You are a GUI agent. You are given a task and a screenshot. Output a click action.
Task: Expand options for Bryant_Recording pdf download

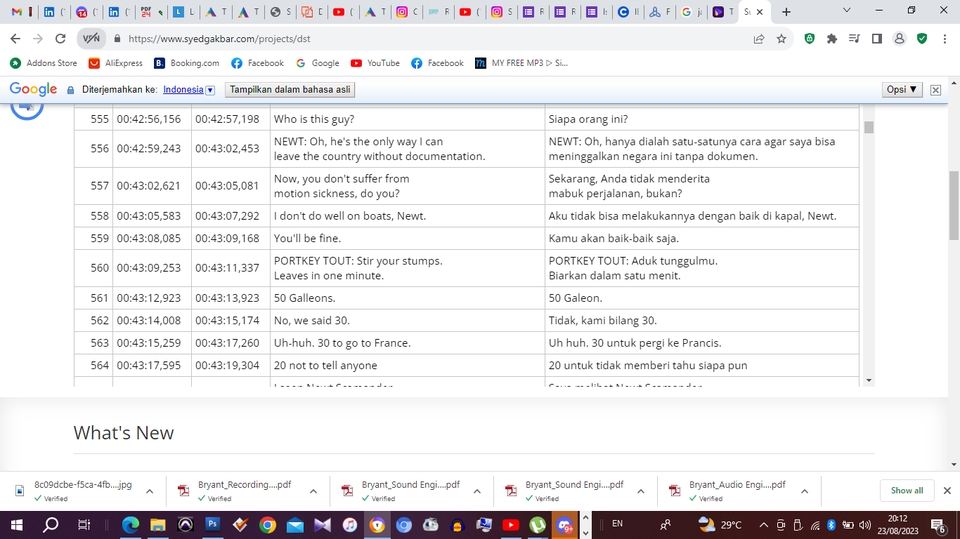pyautogui.click(x=313, y=491)
